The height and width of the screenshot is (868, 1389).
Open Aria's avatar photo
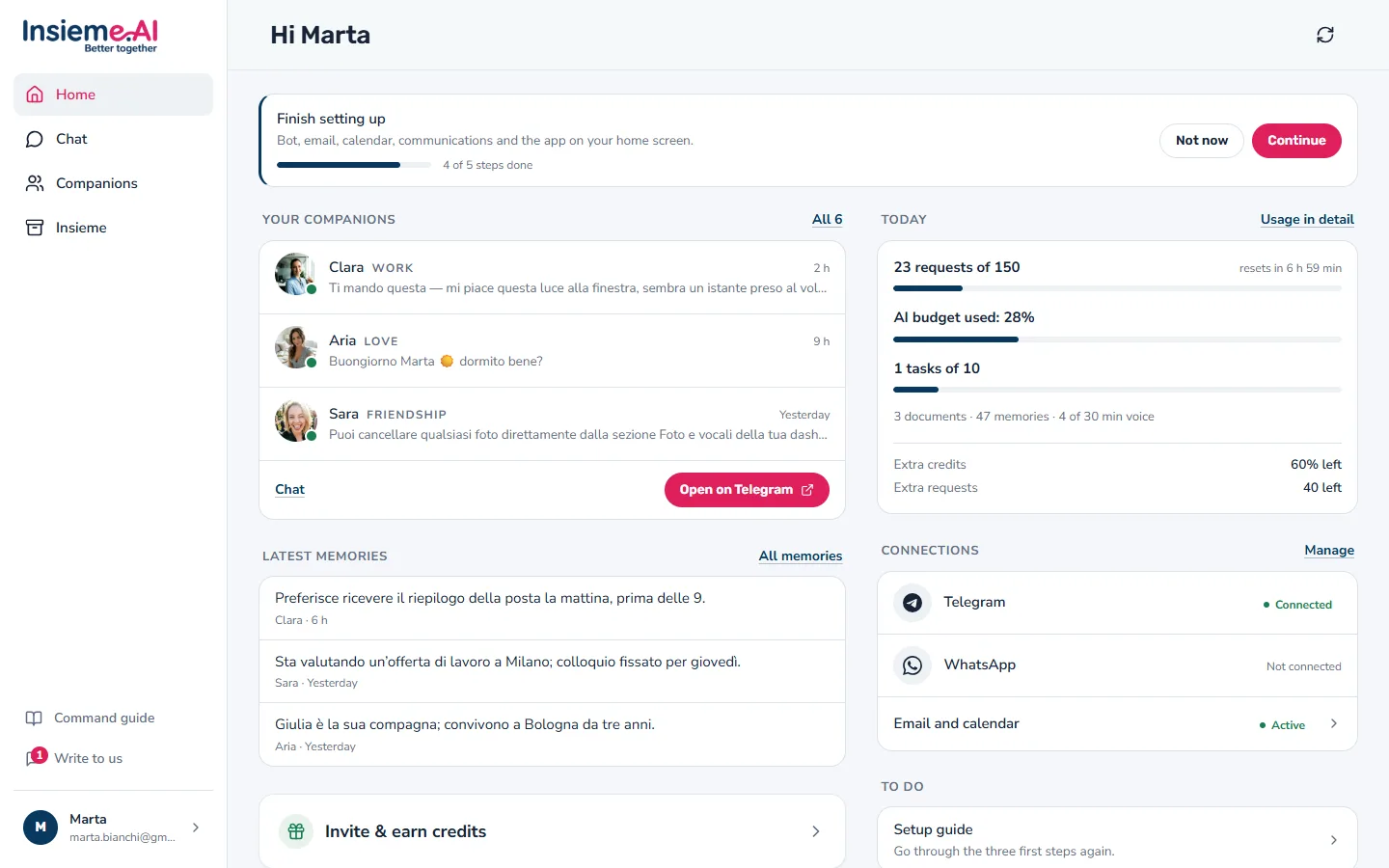(x=295, y=347)
